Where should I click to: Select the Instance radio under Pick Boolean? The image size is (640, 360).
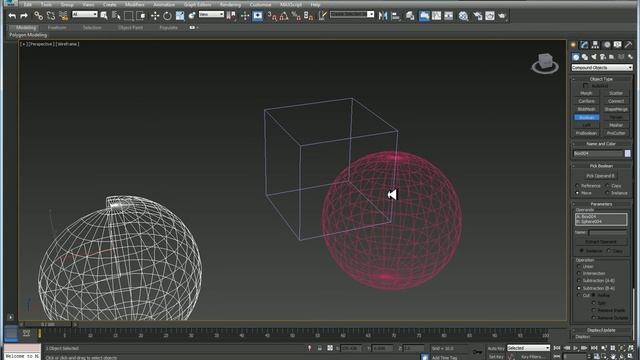tap(608, 193)
